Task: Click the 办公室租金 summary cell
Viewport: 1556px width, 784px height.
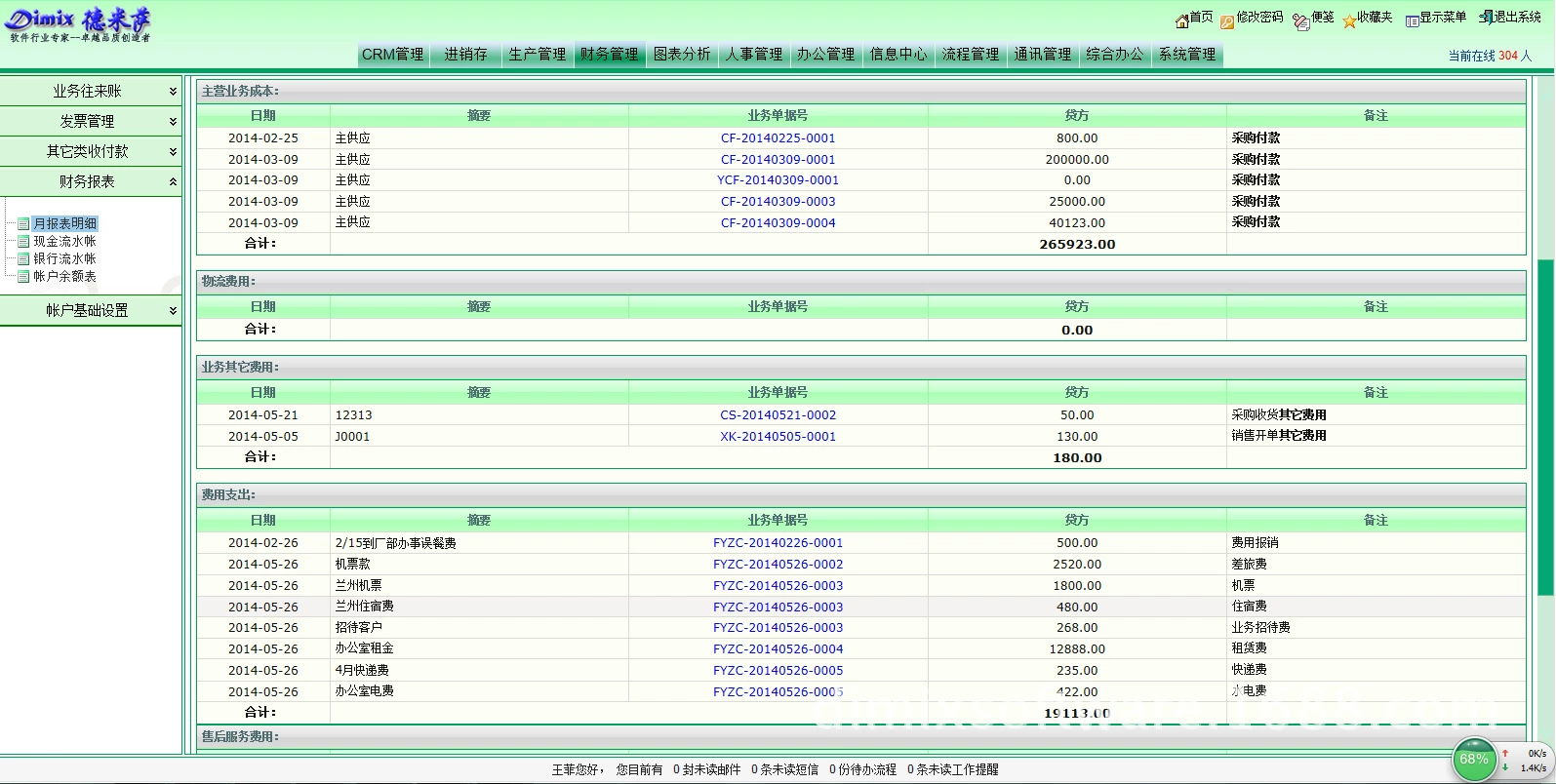Action: [x=479, y=648]
